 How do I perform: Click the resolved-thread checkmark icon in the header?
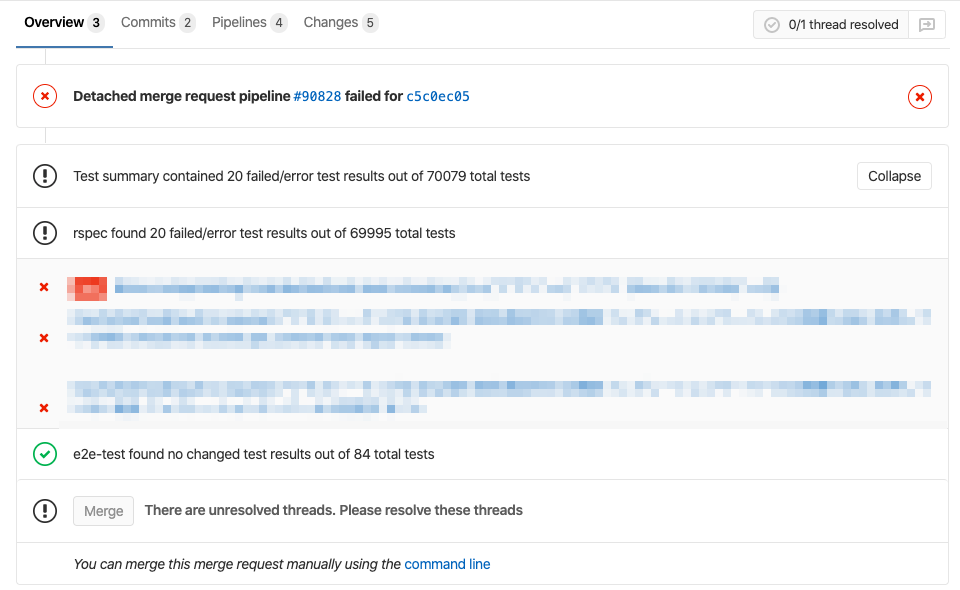point(769,24)
